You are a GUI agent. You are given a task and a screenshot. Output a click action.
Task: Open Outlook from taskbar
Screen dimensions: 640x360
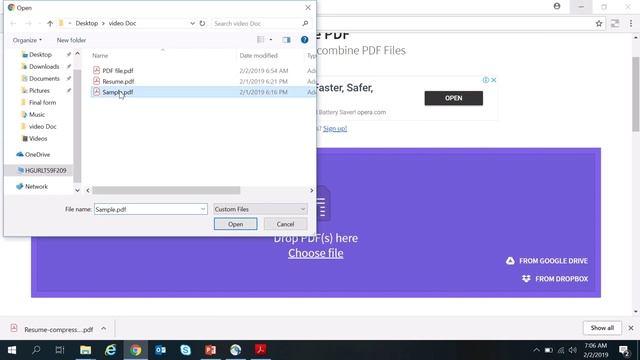(160, 350)
